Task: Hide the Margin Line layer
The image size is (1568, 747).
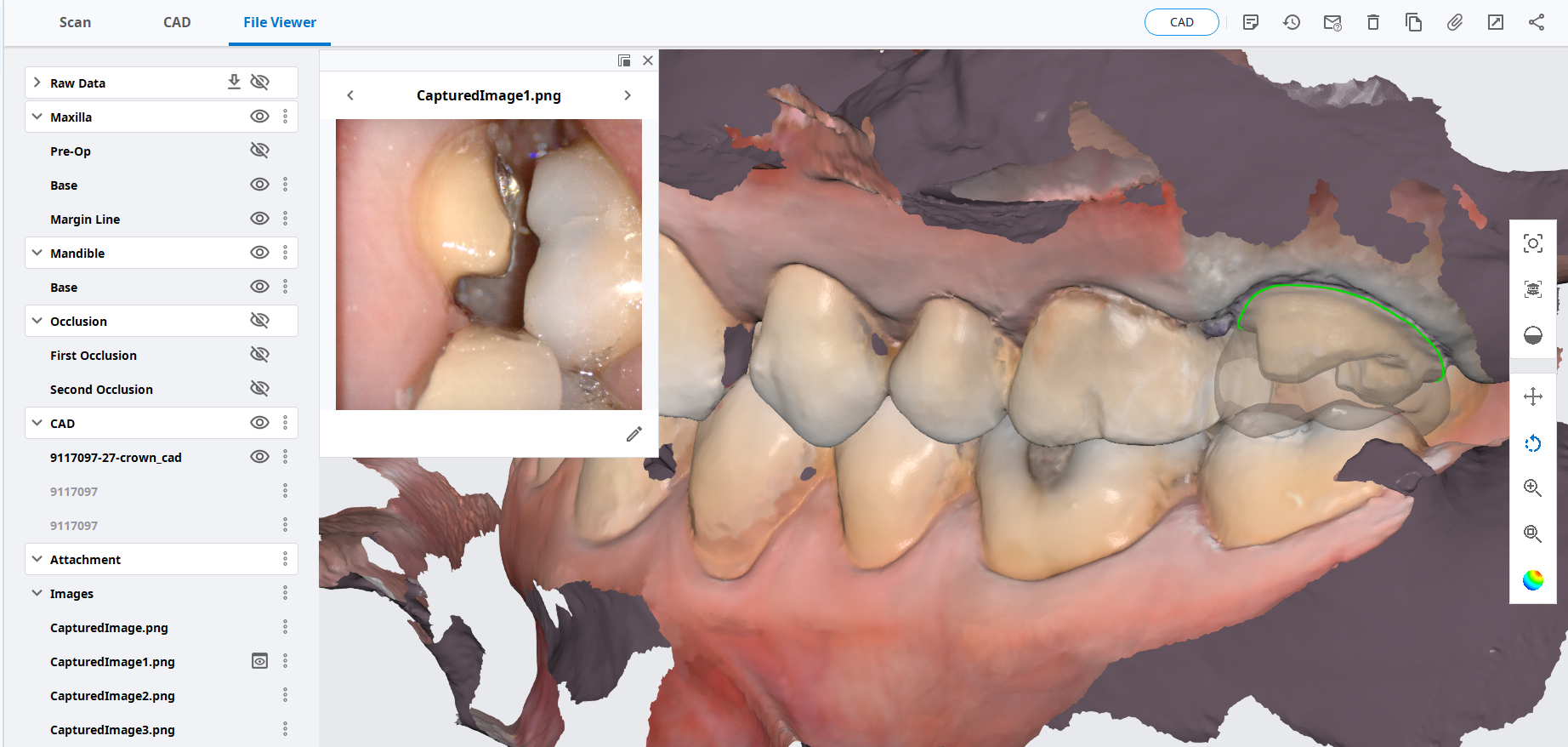Action: click(x=260, y=219)
